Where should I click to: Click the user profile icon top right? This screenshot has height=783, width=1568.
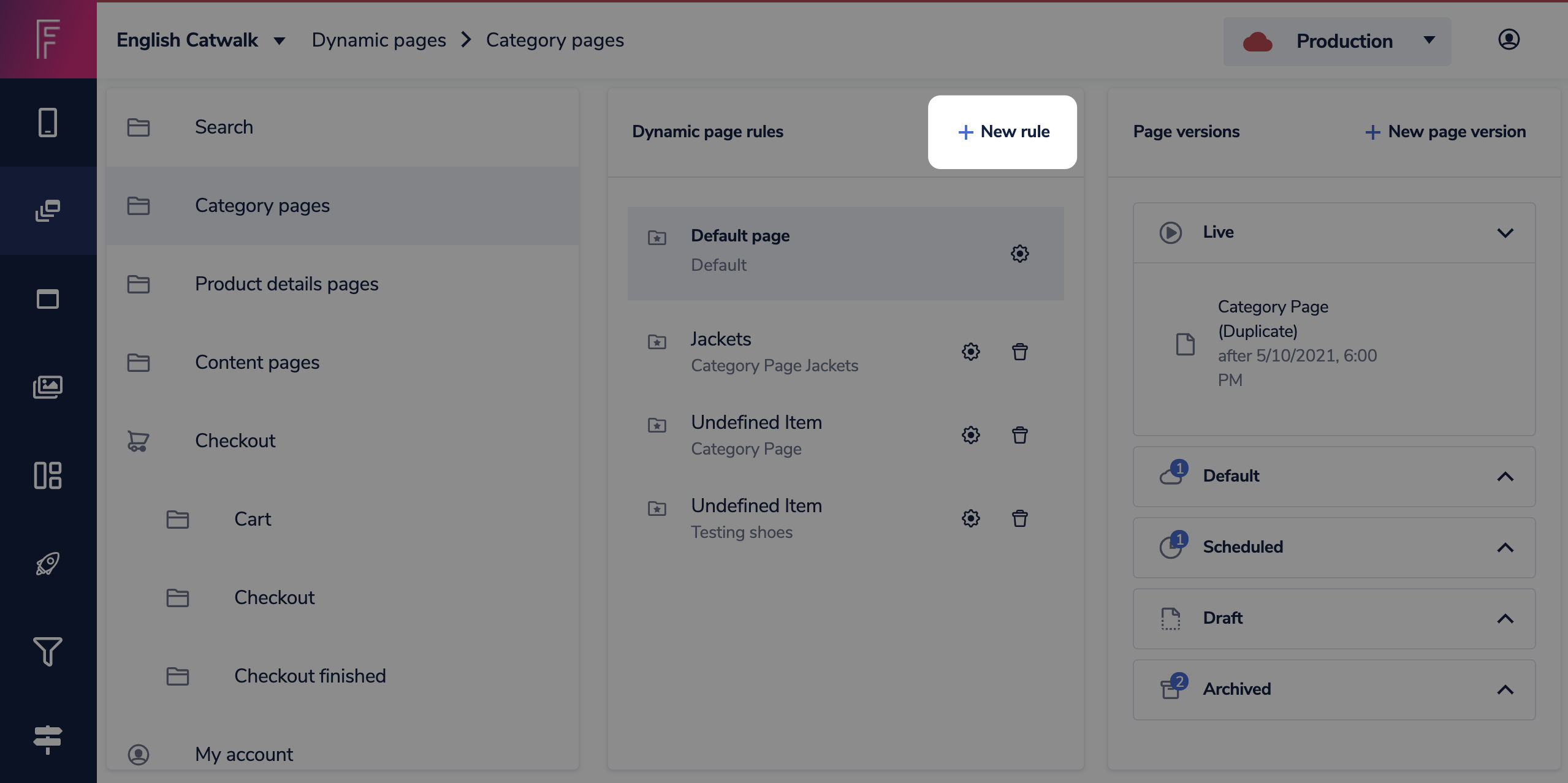pos(1509,40)
